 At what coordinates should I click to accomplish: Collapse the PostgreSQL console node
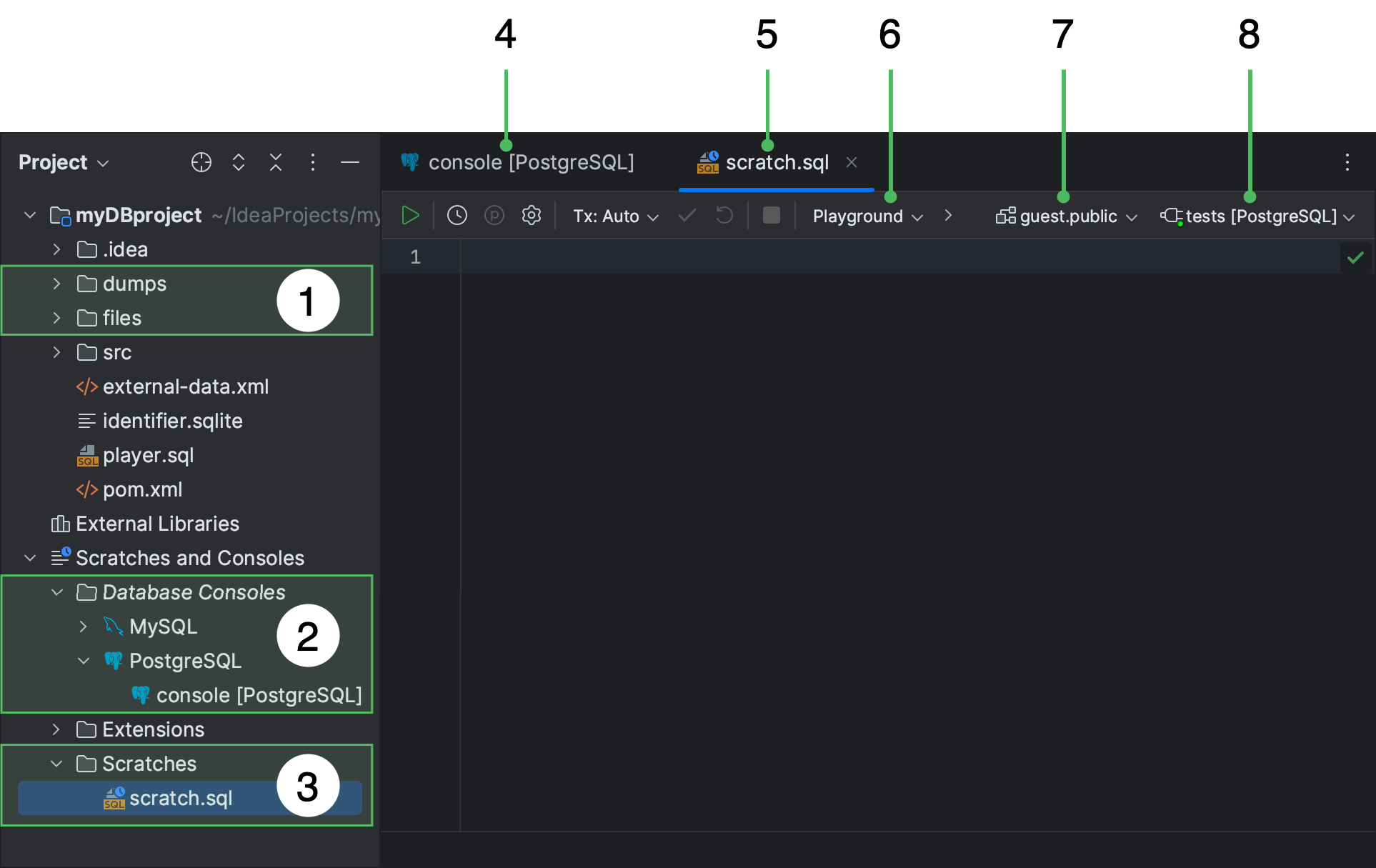click(84, 660)
